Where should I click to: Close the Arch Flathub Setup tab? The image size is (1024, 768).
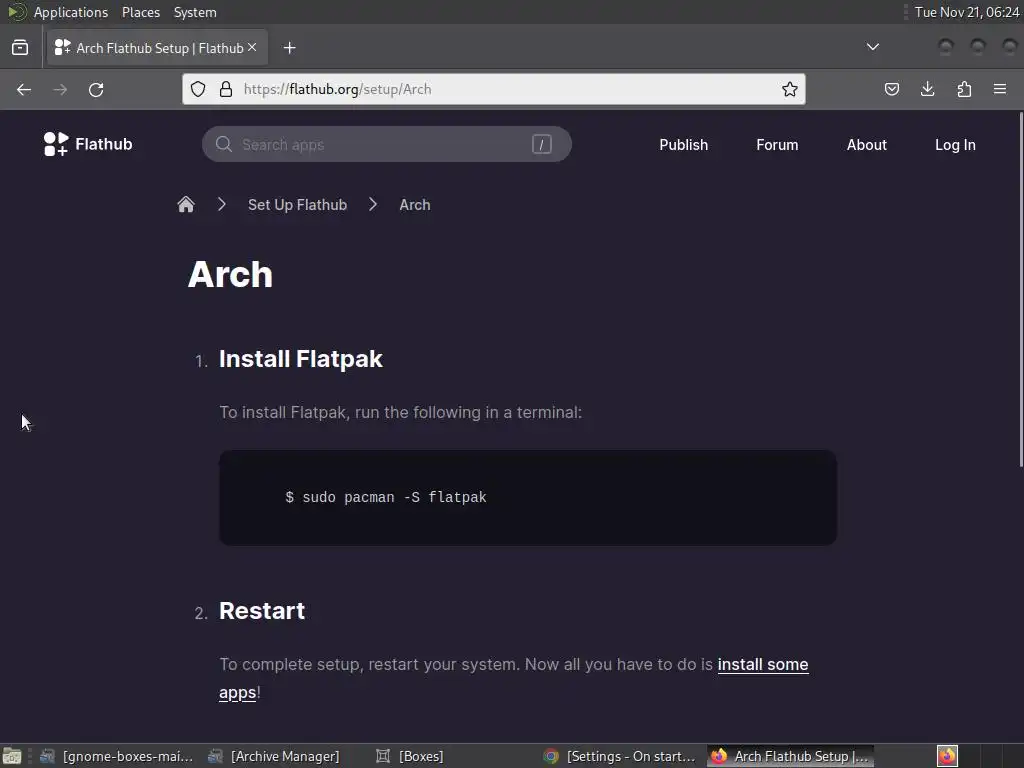[x=252, y=47]
